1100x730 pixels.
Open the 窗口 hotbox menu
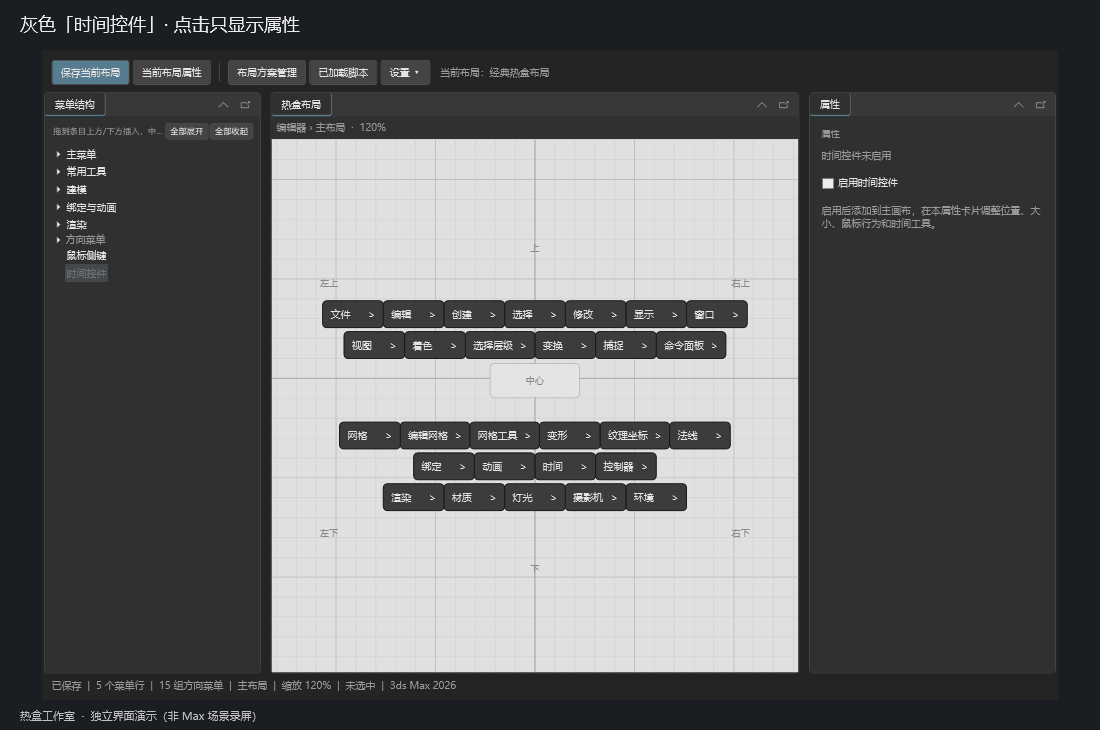coord(717,314)
